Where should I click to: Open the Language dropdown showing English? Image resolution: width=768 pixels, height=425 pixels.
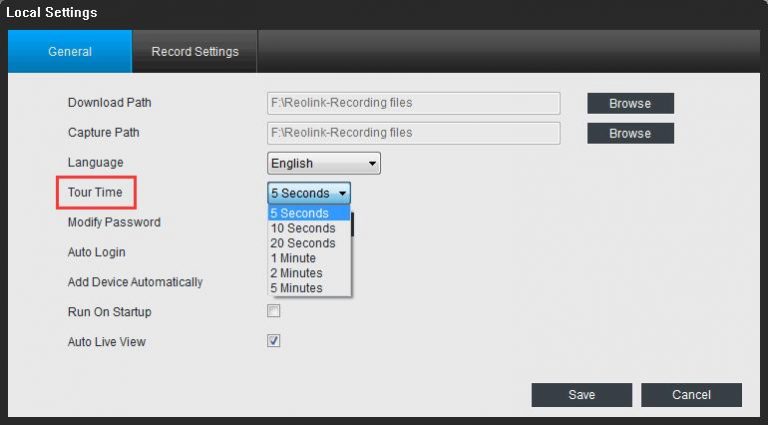324,163
